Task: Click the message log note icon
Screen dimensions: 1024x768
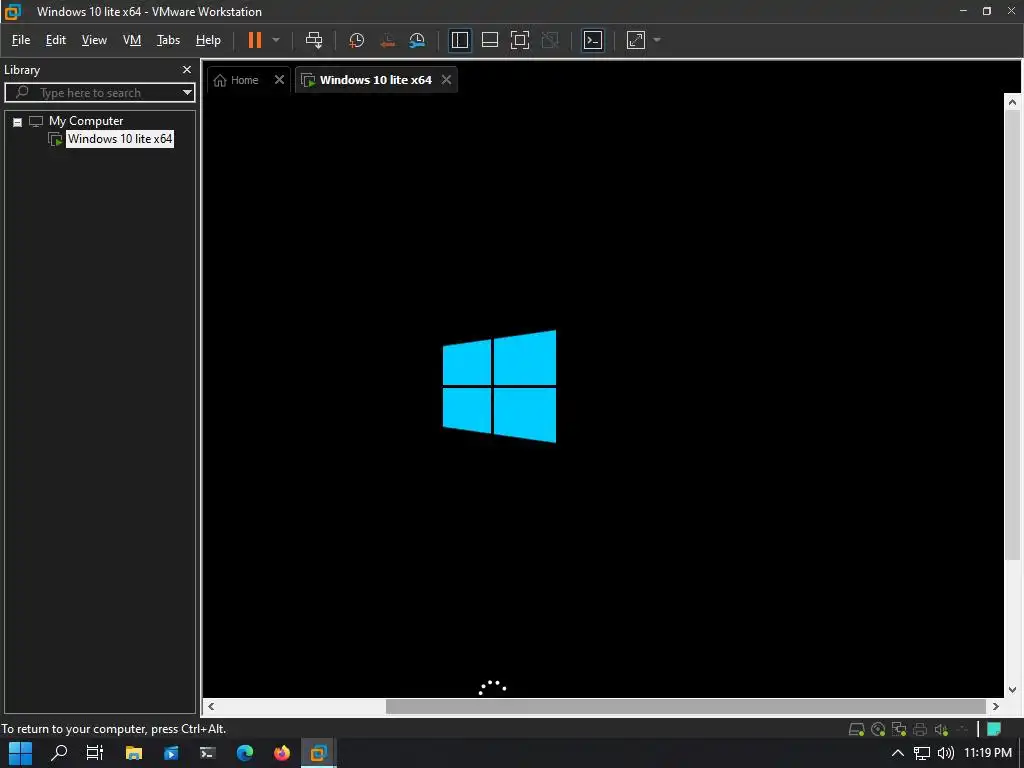Action: [x=995, y=729]
